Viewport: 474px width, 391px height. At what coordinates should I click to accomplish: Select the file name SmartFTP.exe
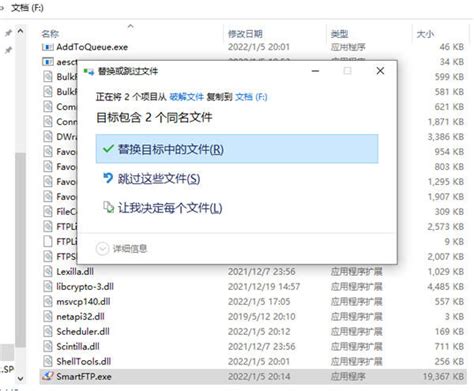84,377
